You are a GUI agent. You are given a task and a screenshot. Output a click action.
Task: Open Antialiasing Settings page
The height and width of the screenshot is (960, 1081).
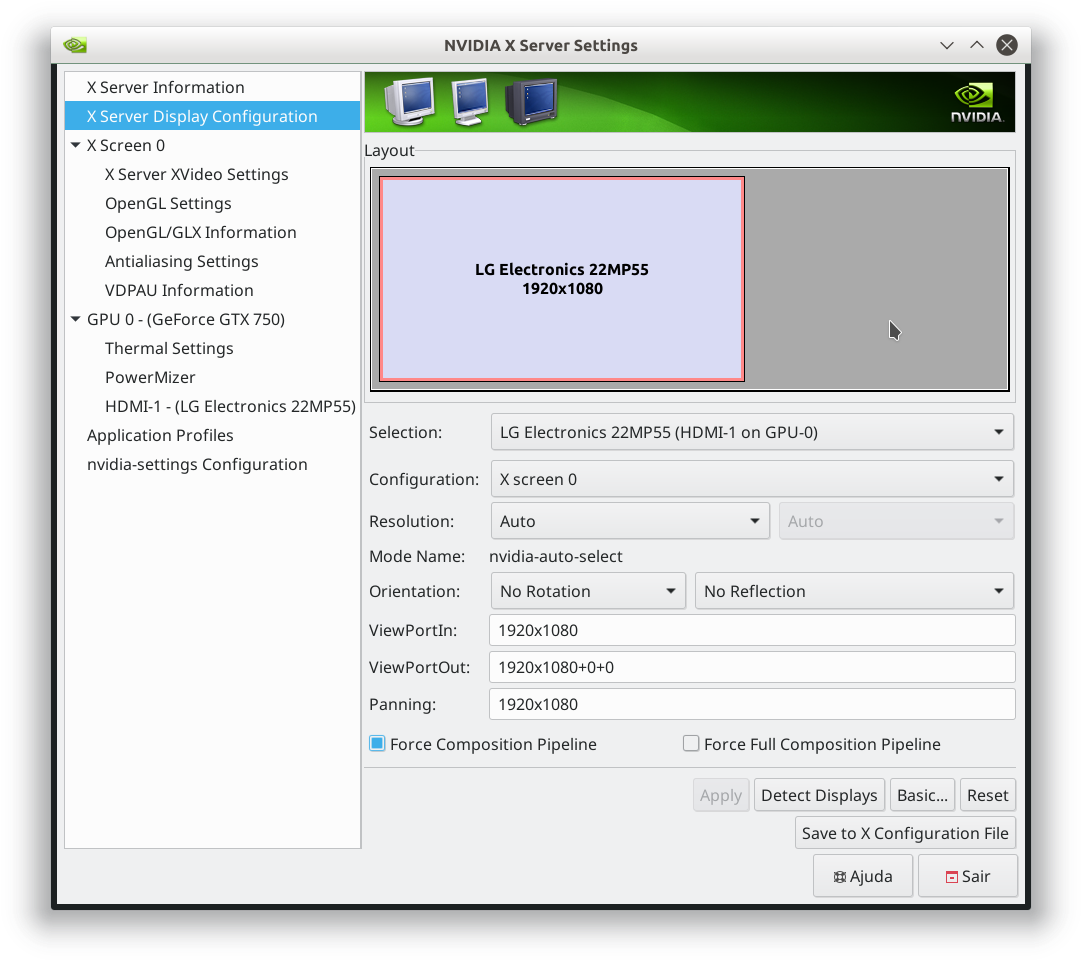(181, 261)
